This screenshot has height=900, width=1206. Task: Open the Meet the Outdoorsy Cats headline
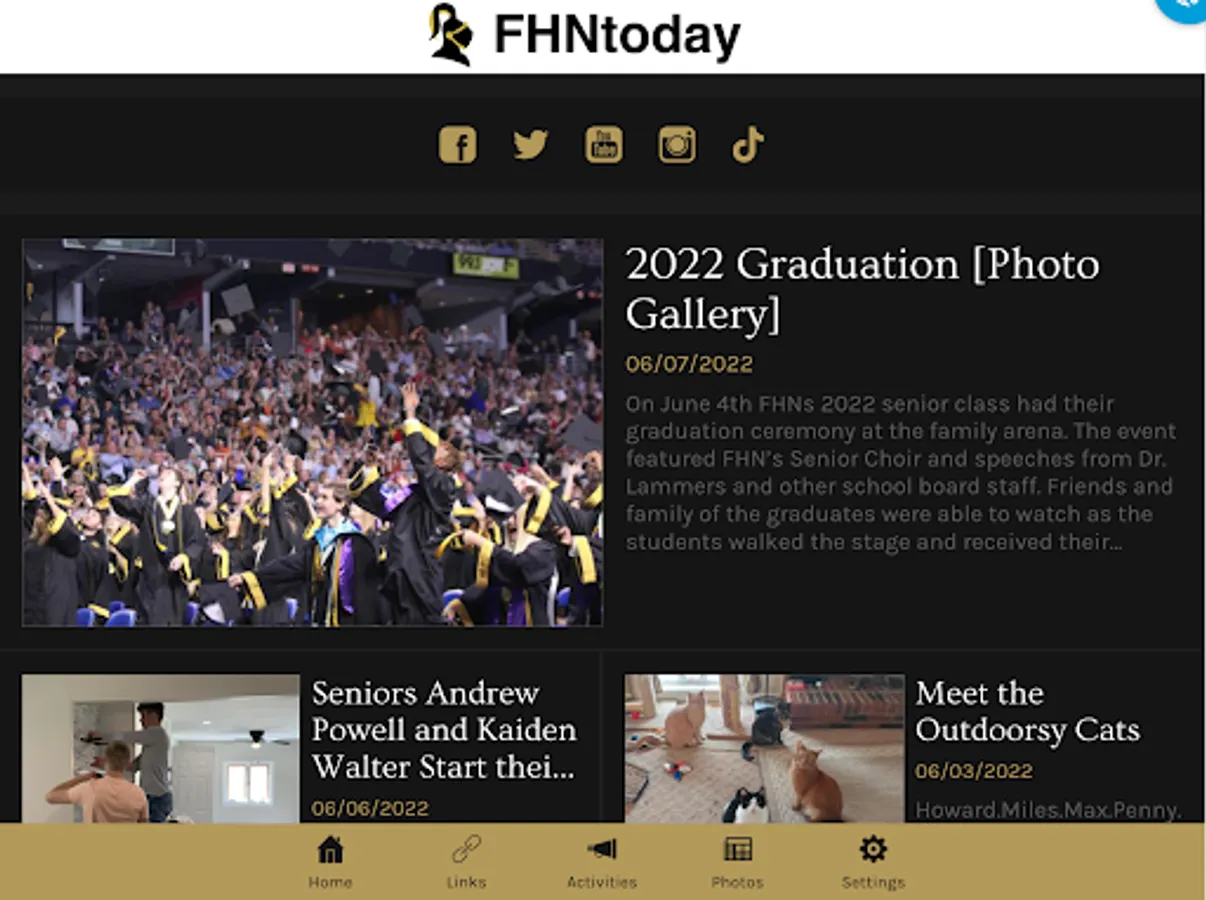pyautogui.click(x=1027, y=711)
